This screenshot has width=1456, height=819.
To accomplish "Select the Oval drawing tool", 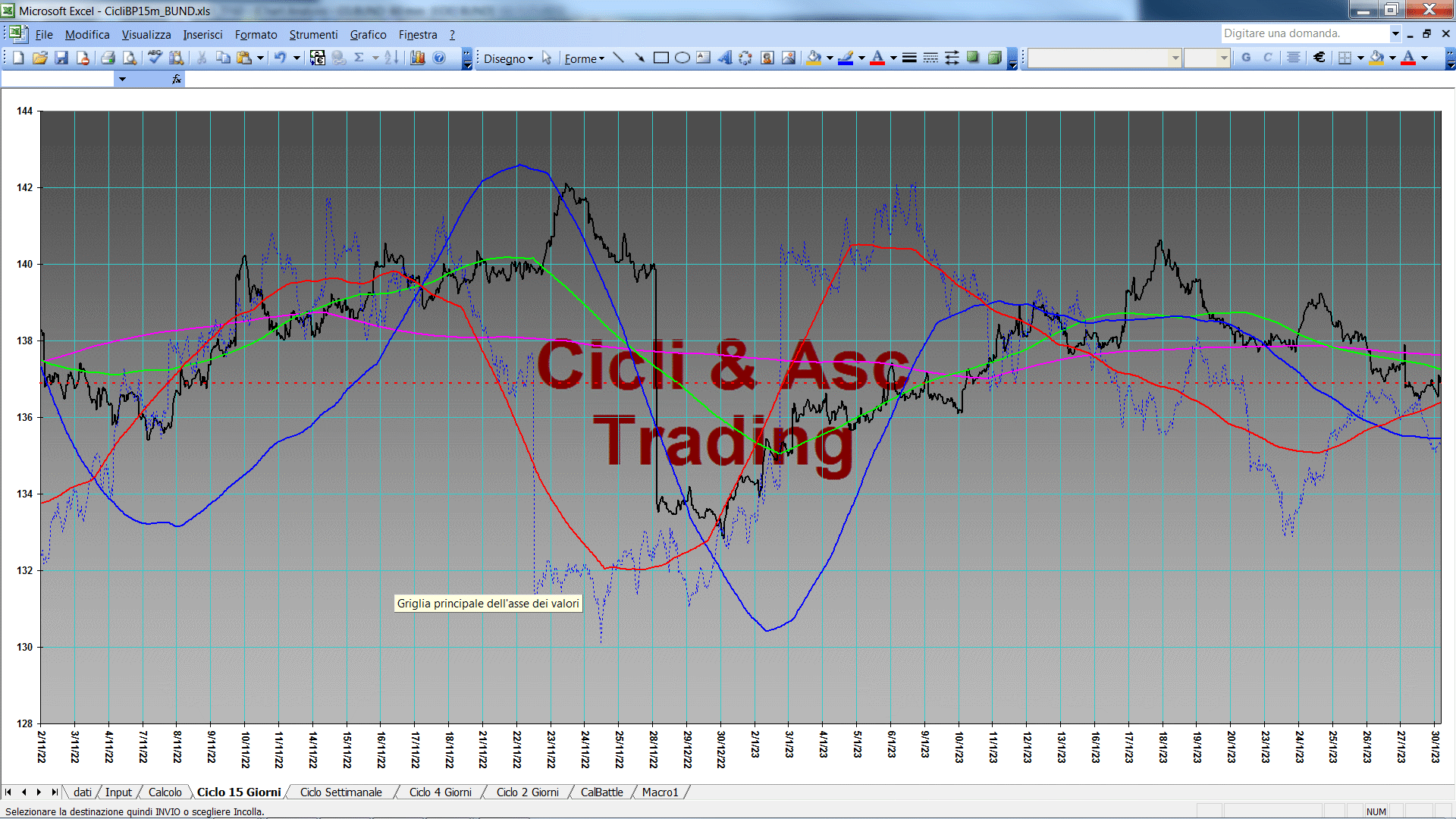I will [682, 58].
